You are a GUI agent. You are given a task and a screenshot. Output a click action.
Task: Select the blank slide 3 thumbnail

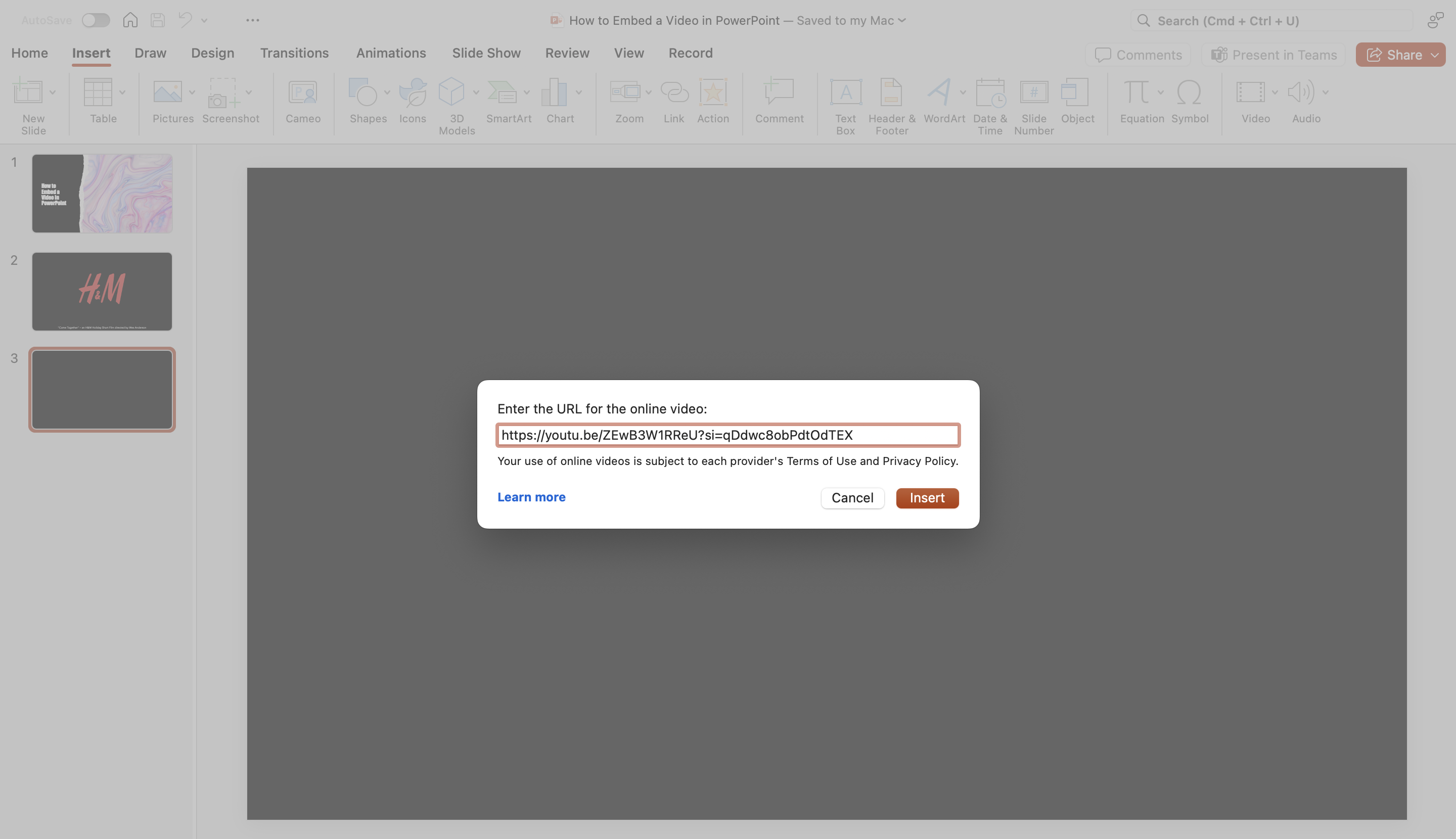102,390
